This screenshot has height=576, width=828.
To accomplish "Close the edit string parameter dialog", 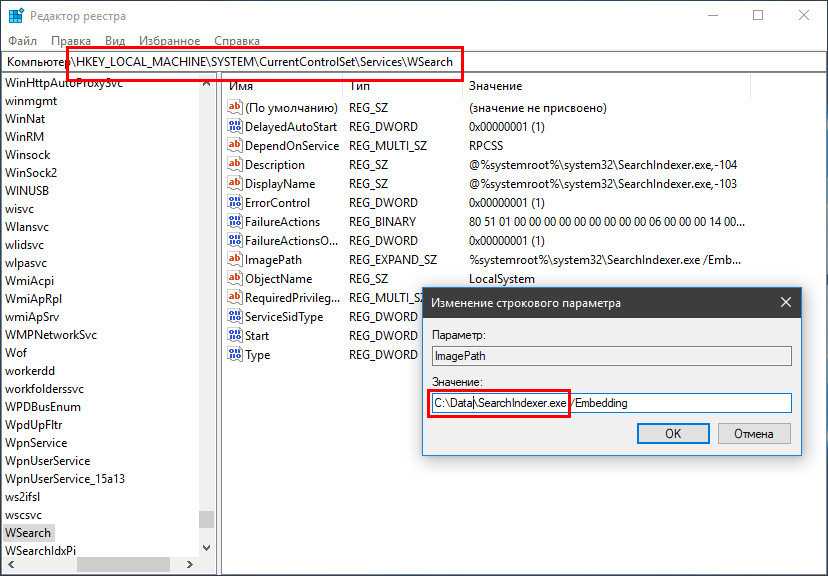I will click(x=786, y=302).
